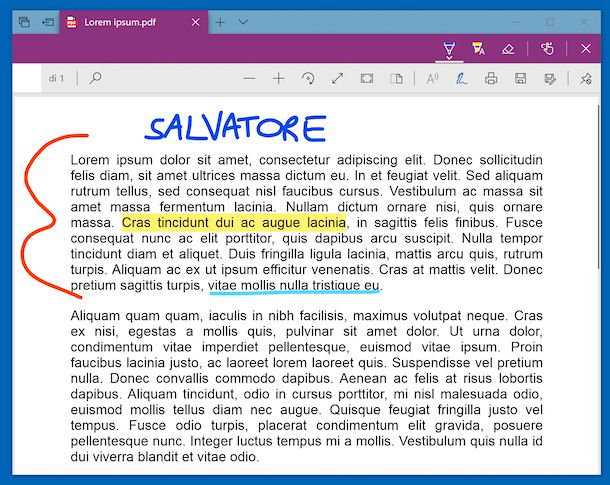Click the page number input field
Image resolution: width=610 pixels, height=485 pixels.
(27, 79)
